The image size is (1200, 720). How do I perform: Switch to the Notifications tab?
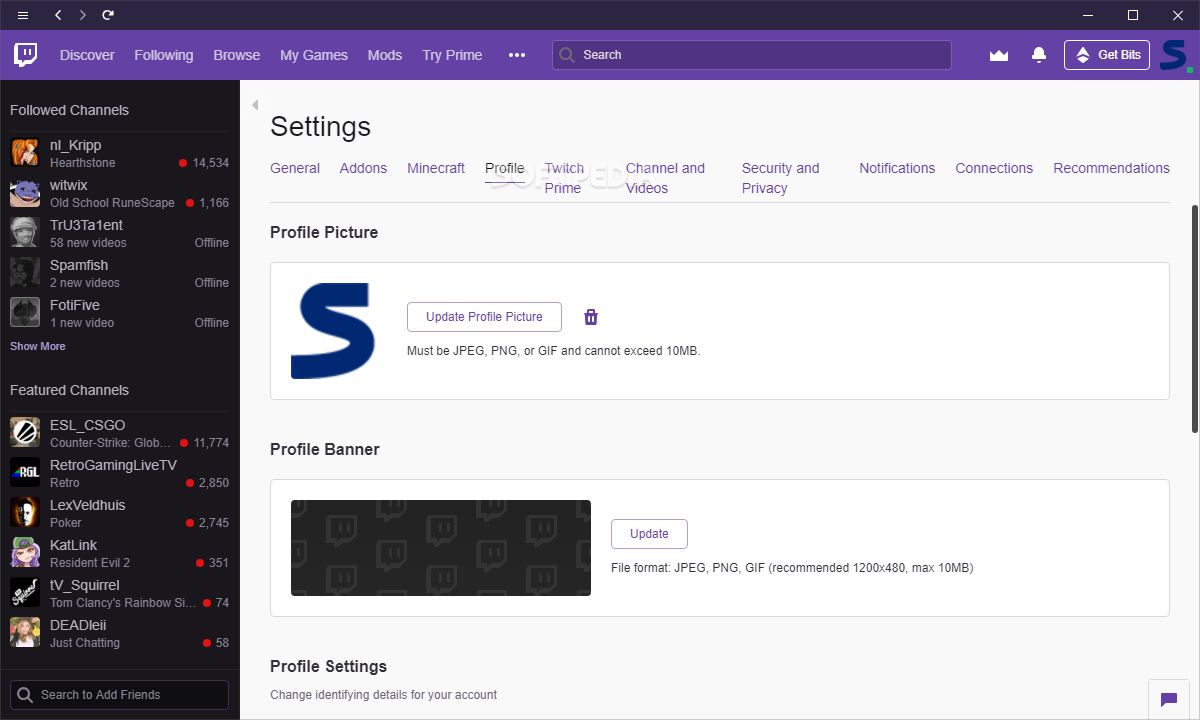(897, 168)
